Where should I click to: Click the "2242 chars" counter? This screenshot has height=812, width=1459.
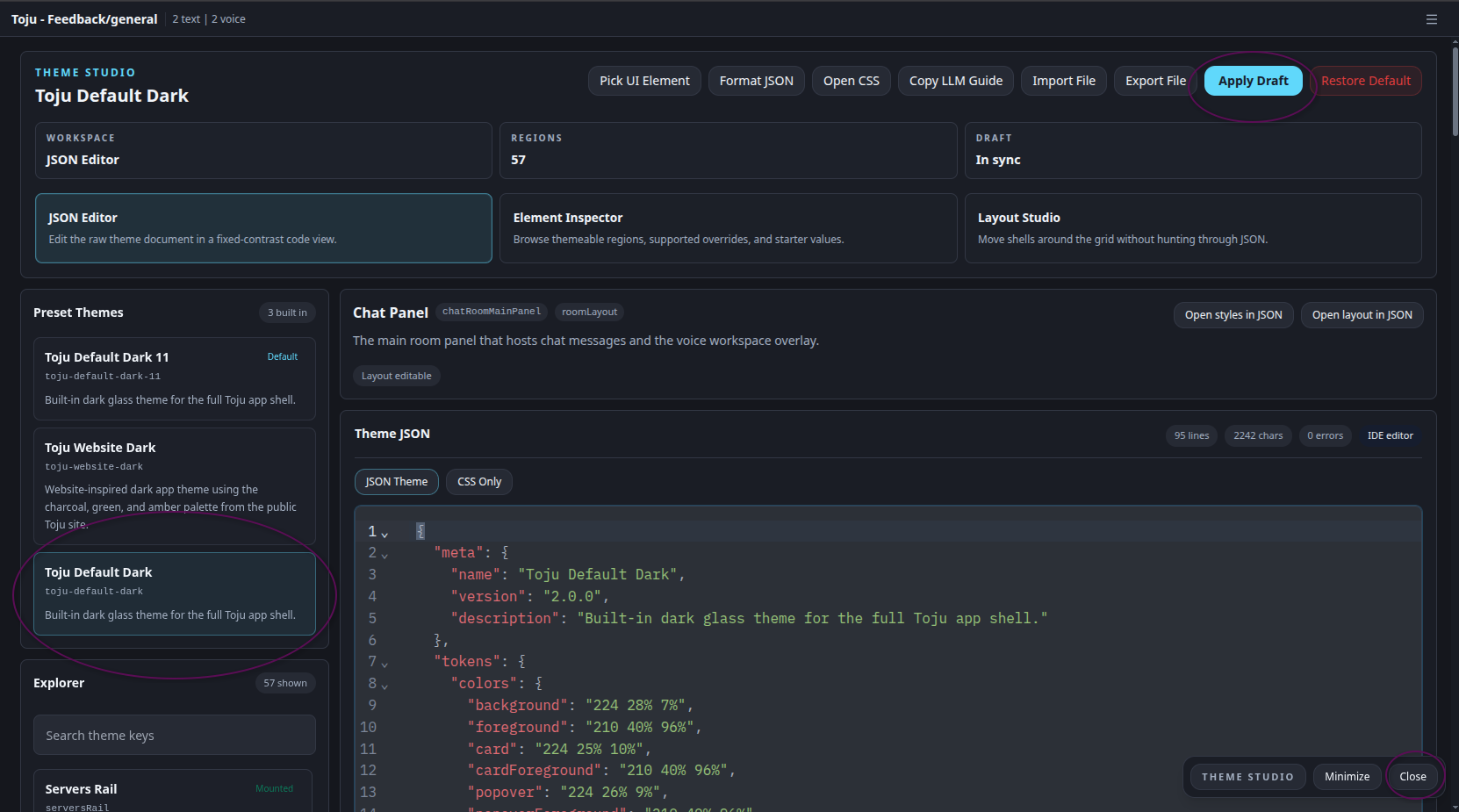(1258, 435)
